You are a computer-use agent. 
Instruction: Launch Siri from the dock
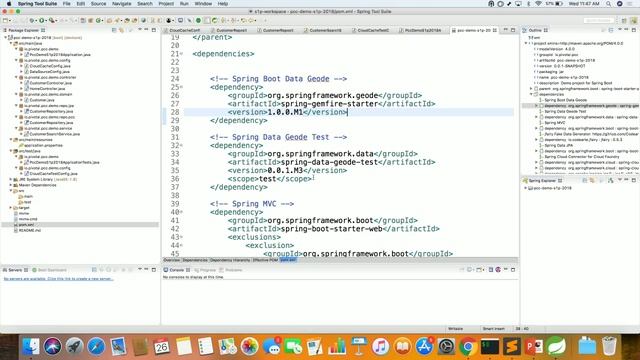[x=53, y=347]
